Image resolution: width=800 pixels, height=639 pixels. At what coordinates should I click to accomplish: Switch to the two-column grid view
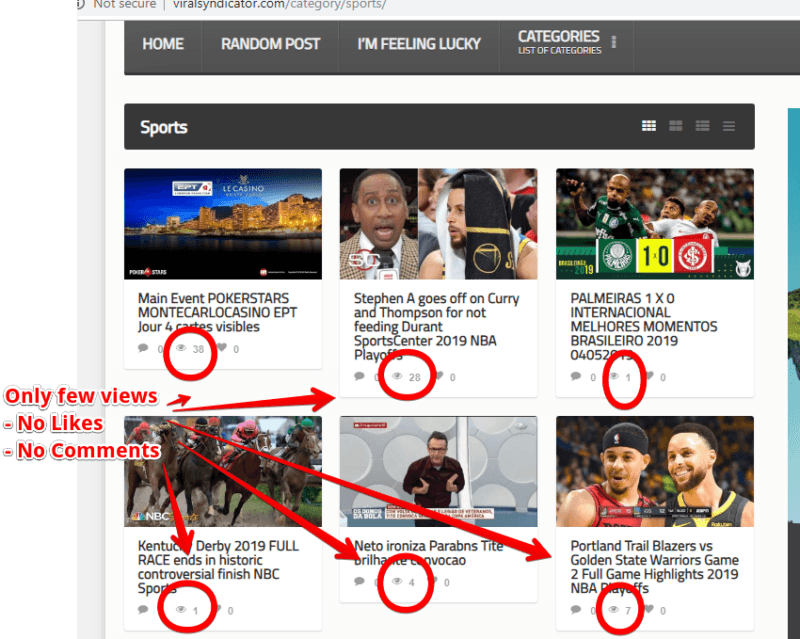(676, 126)
